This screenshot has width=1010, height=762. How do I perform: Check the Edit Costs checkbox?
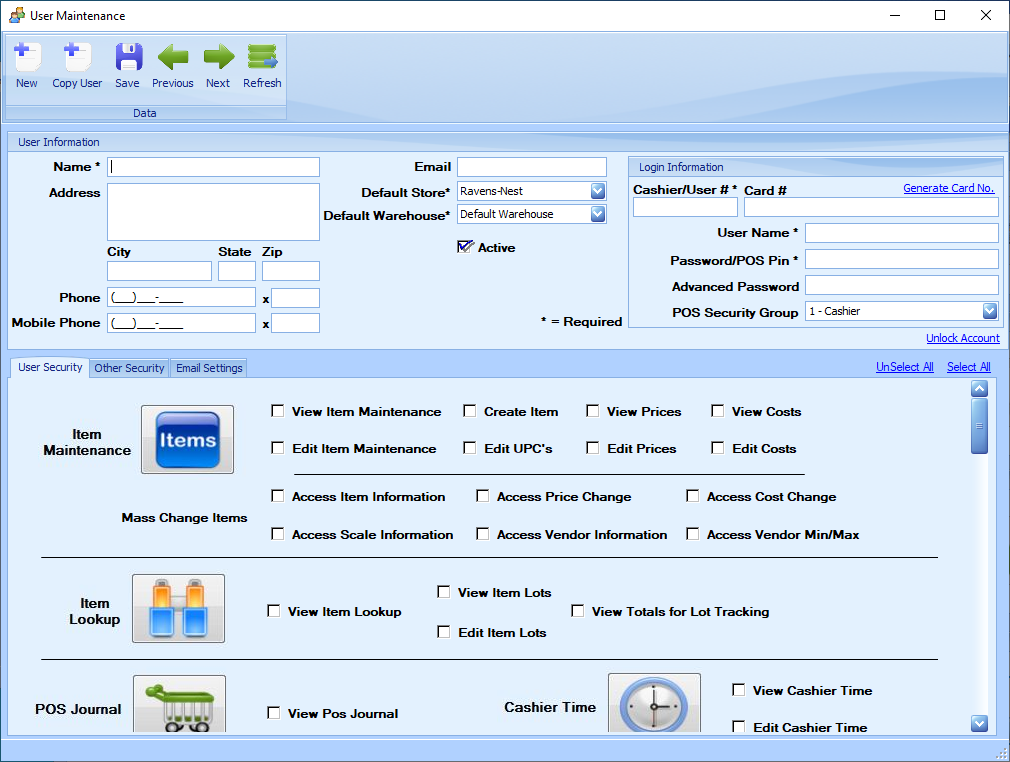(718, 448)
